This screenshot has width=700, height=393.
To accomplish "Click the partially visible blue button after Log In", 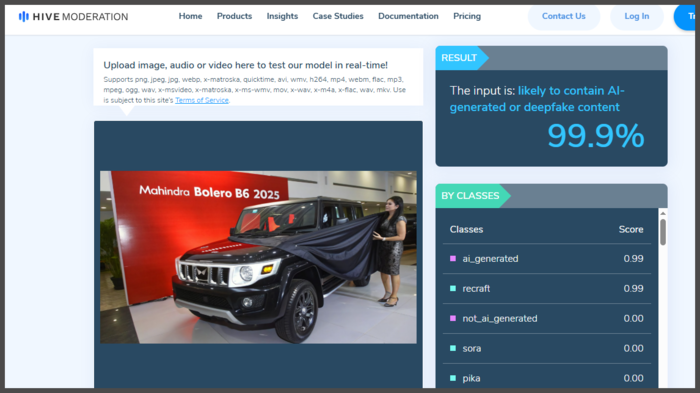I will click(x=685, y=17).
